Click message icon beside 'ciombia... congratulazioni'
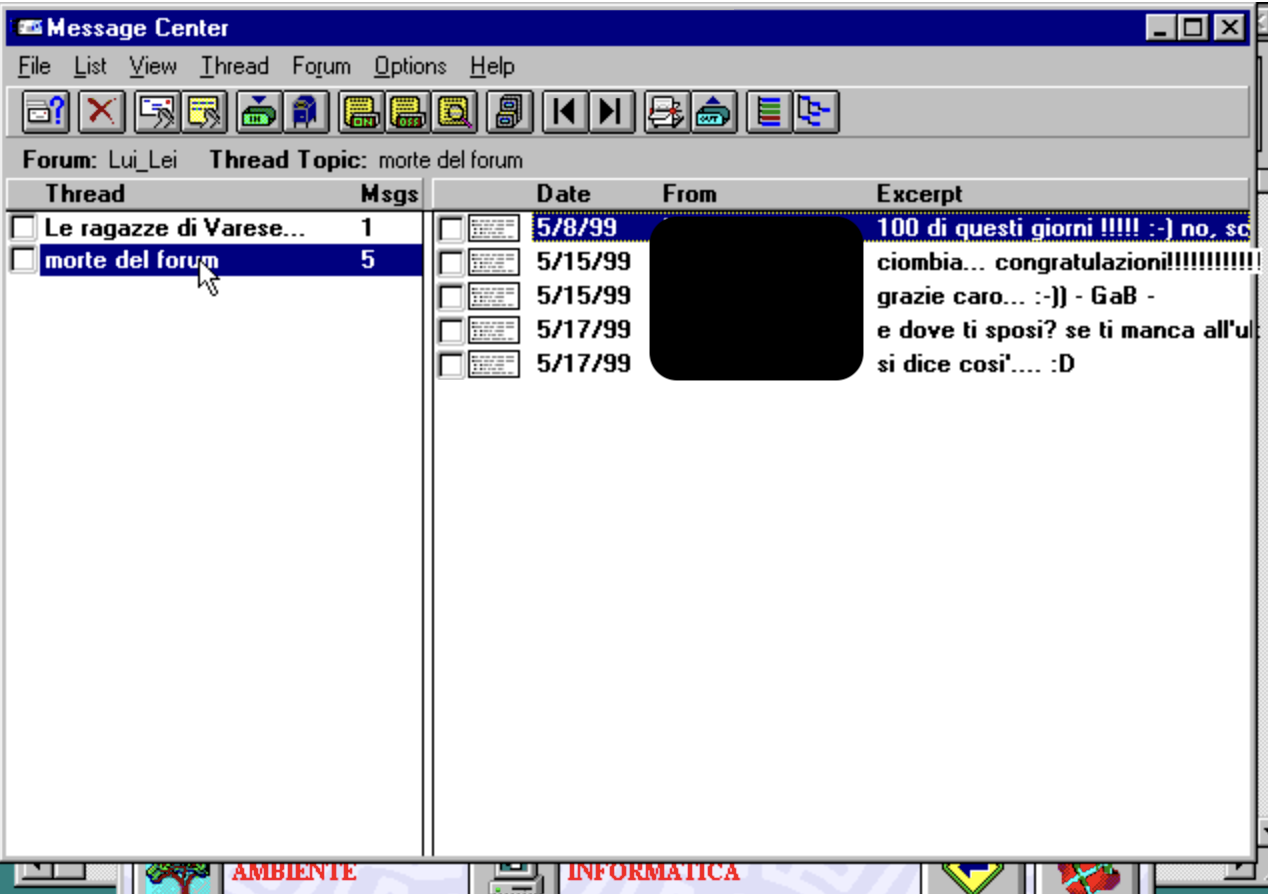Viewport: 1268px width, 894px height. tap(494, 263)
